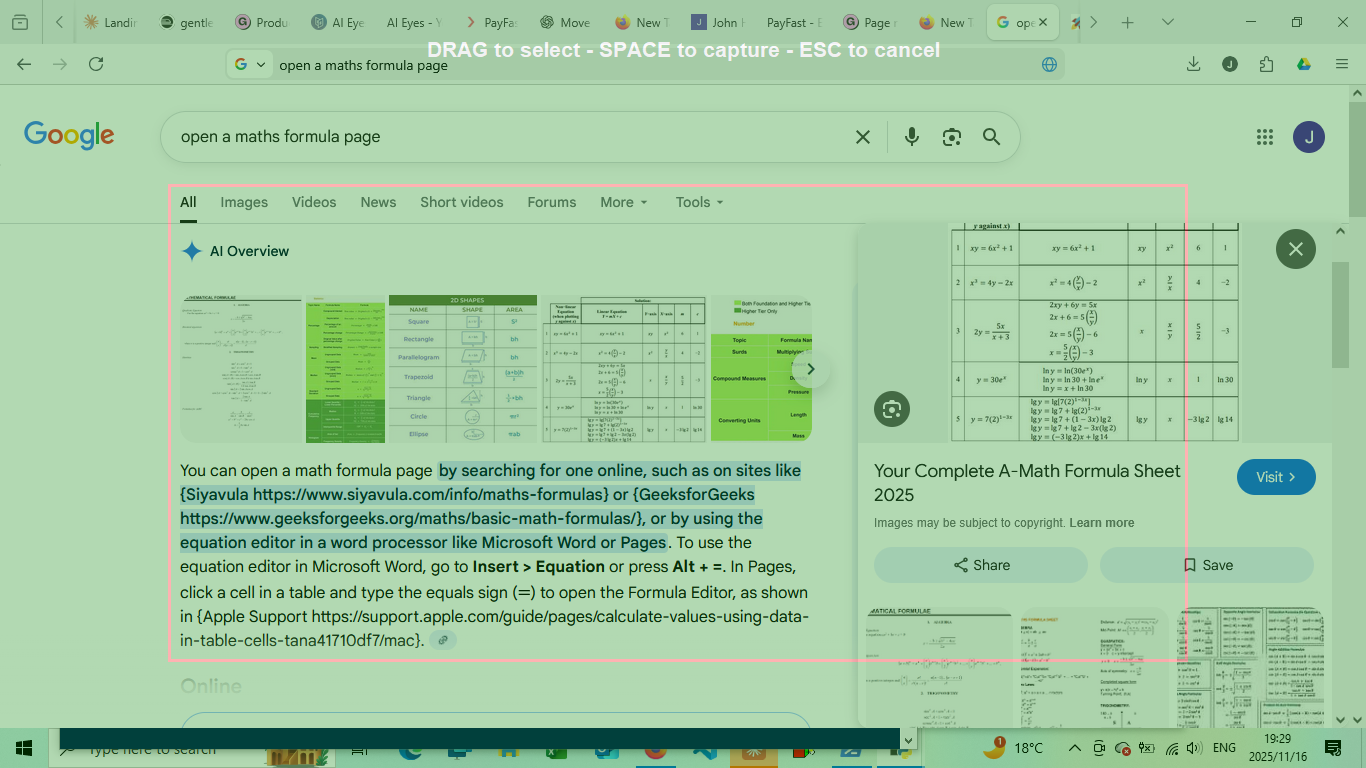The height and width of the screenshot is (768, 1366).
Task: Open the Tools dropdown
Action: (698, 202)
